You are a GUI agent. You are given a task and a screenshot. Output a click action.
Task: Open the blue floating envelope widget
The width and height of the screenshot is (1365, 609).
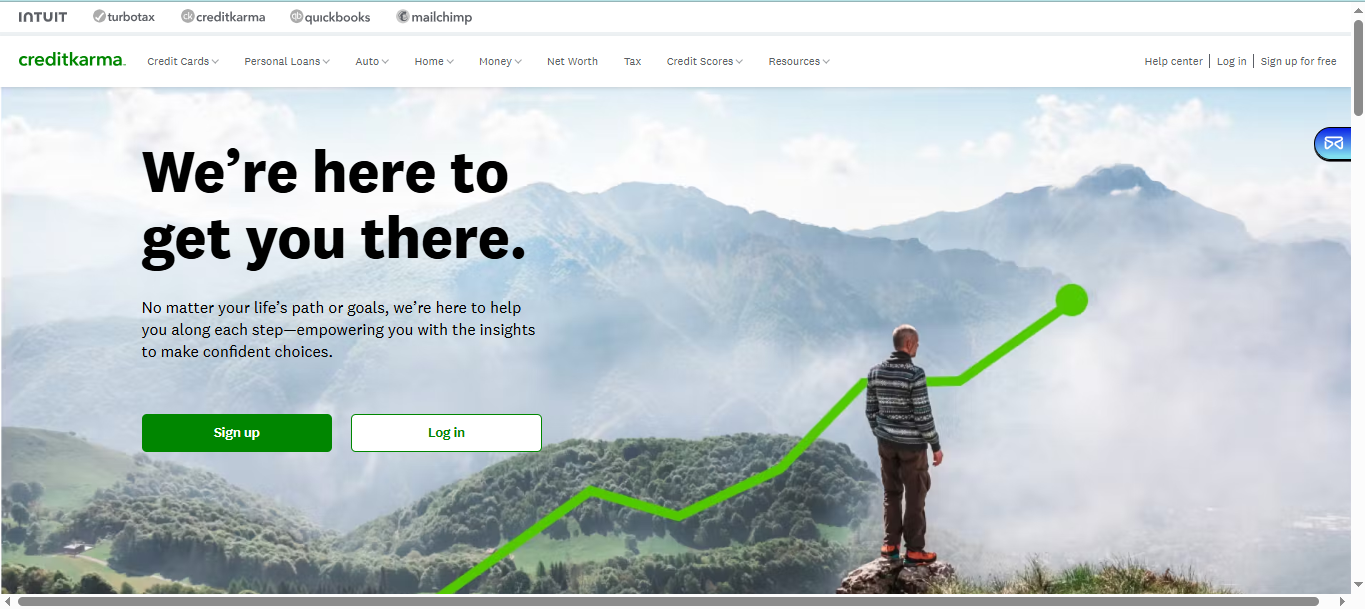[1334, 144]
